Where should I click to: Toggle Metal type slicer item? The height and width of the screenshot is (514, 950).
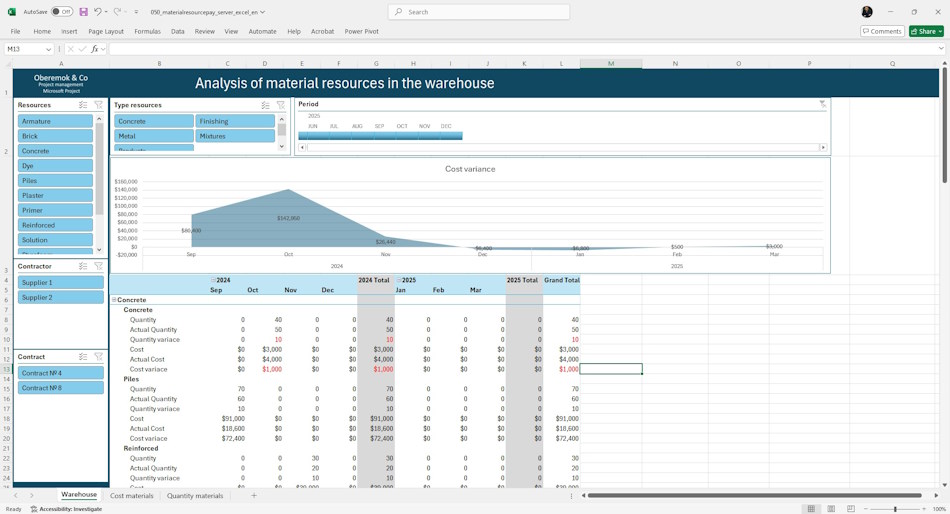tap(154, 136)
